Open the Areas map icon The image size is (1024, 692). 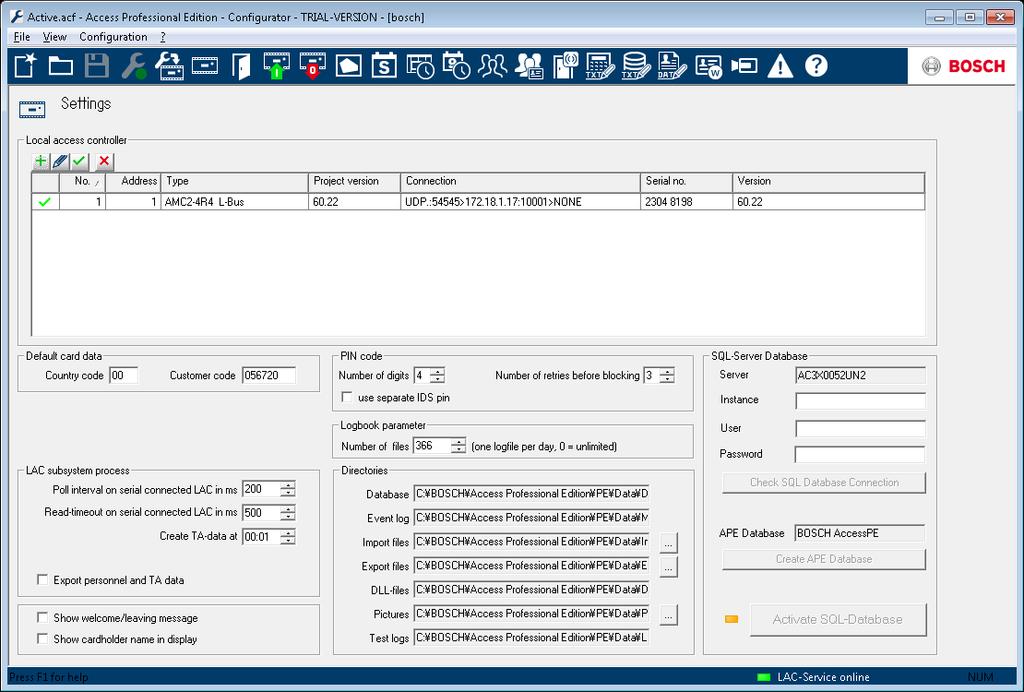349,66
